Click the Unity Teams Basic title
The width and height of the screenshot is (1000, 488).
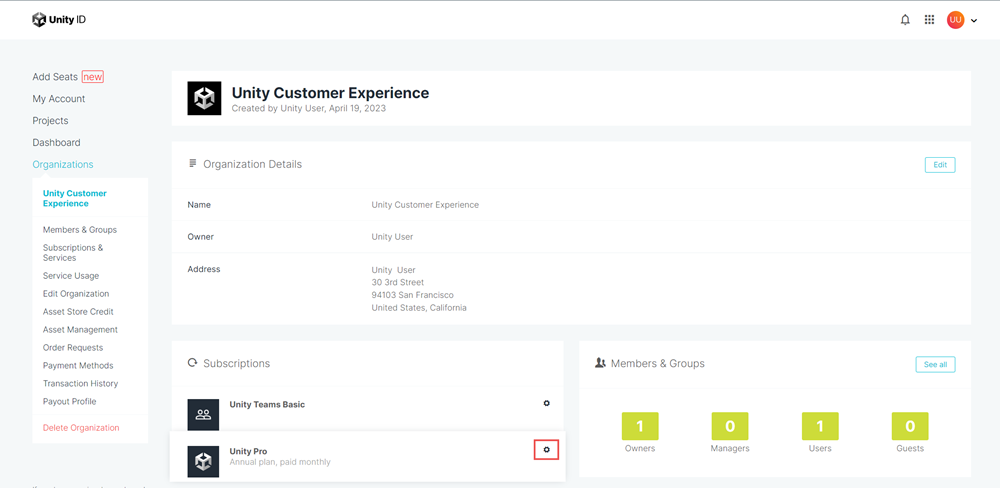tap(267, 404)
